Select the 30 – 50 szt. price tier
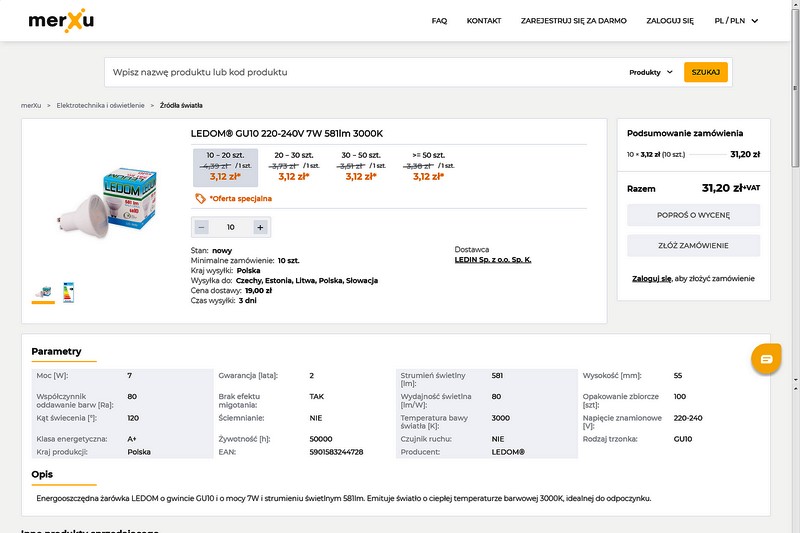Image resolution: width=800 pixels, height=533 pixels. [x=361, y=167]
